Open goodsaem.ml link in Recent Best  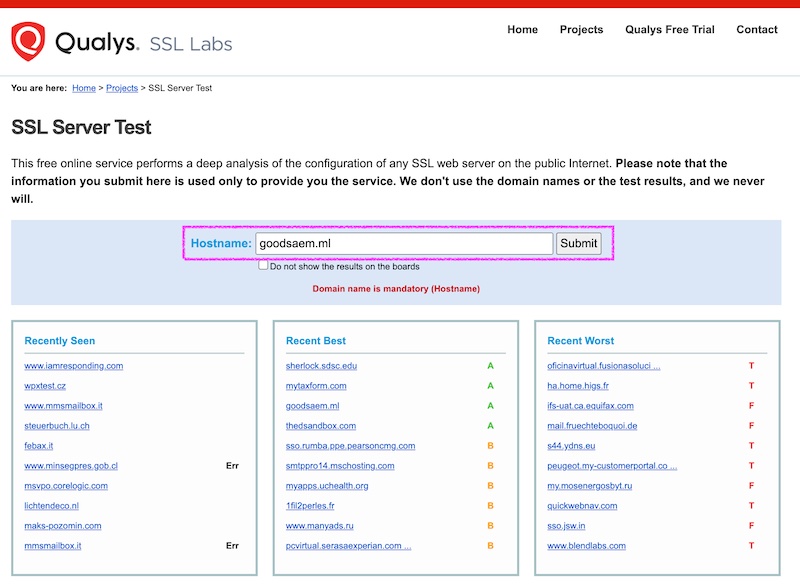(312, 406)
